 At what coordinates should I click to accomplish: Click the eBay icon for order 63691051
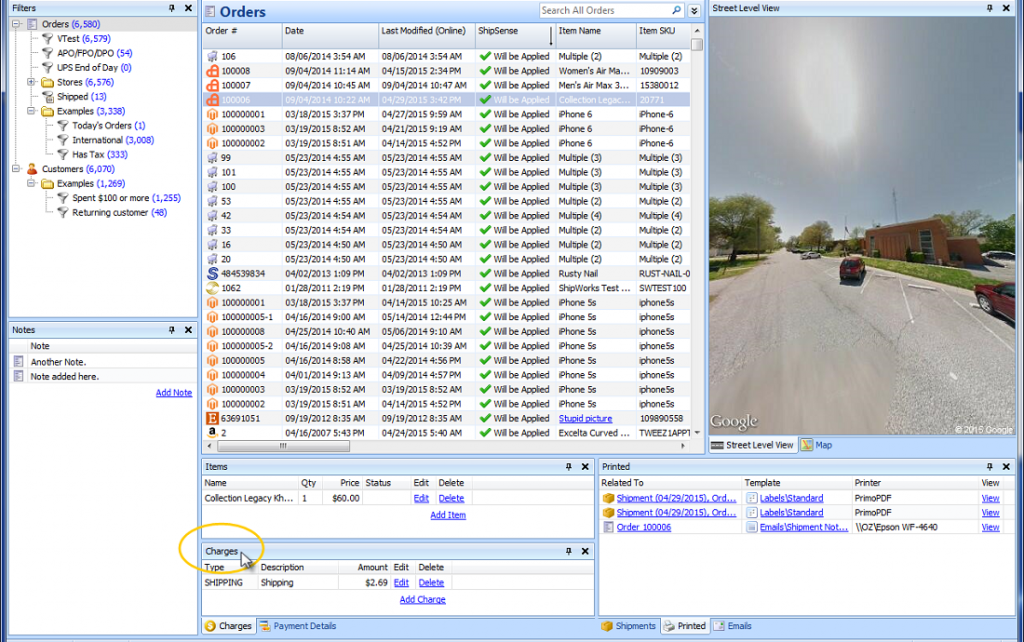[211, 418]
